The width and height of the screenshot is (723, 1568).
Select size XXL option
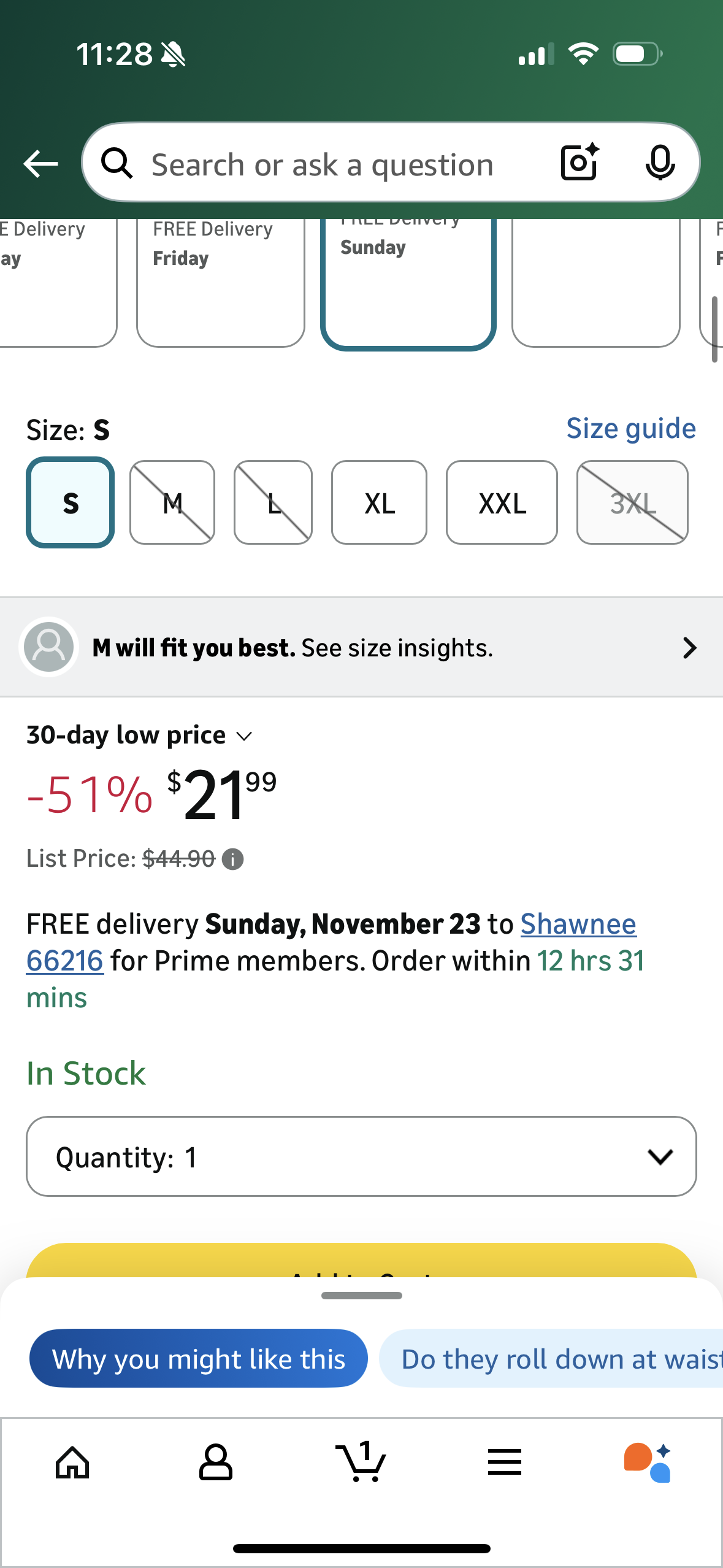pos(502,503)
